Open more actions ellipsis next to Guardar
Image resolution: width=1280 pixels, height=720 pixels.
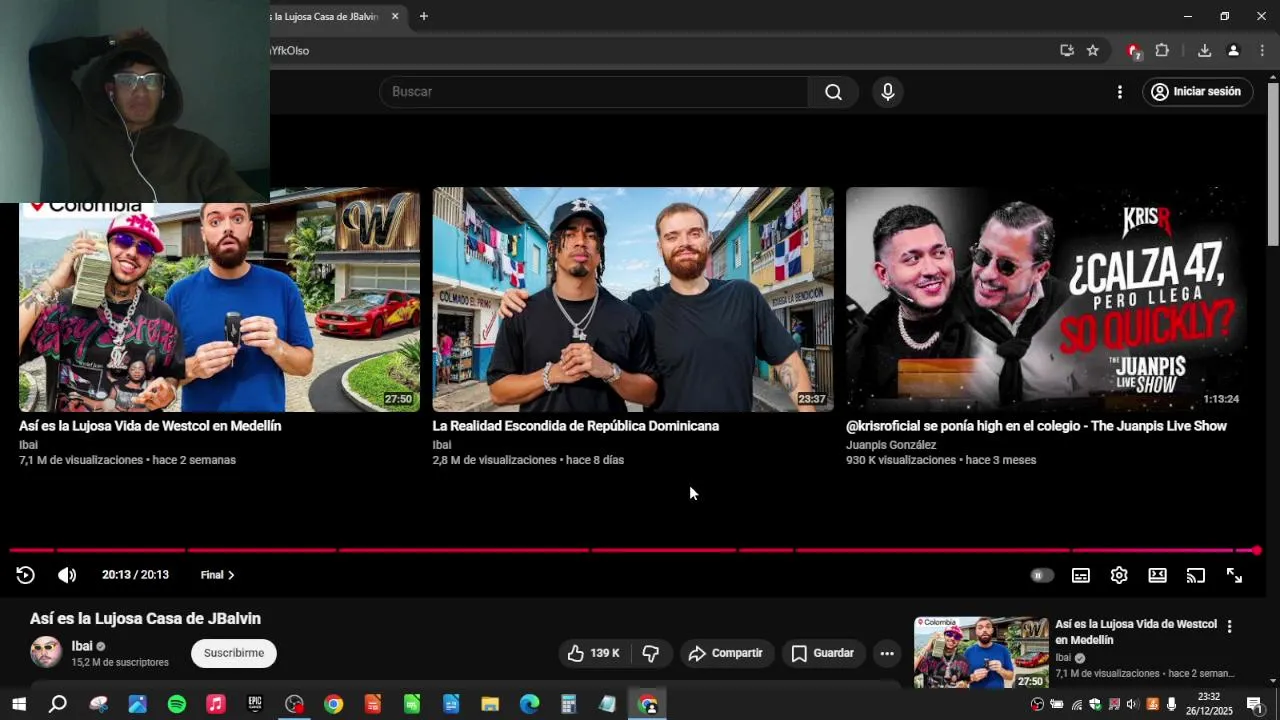pos(887,653)
